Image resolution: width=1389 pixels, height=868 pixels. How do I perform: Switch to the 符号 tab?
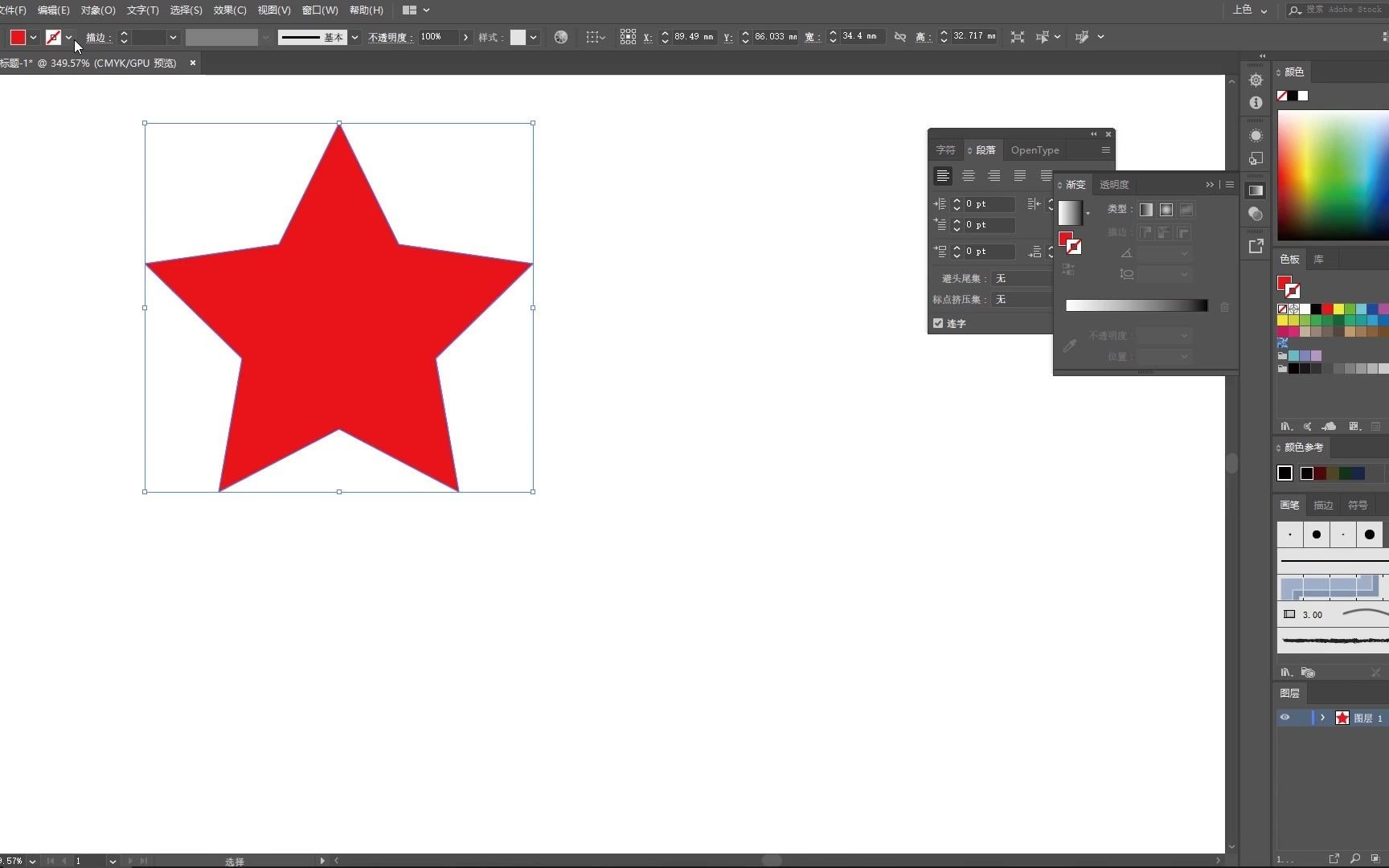click(1358, 505)
